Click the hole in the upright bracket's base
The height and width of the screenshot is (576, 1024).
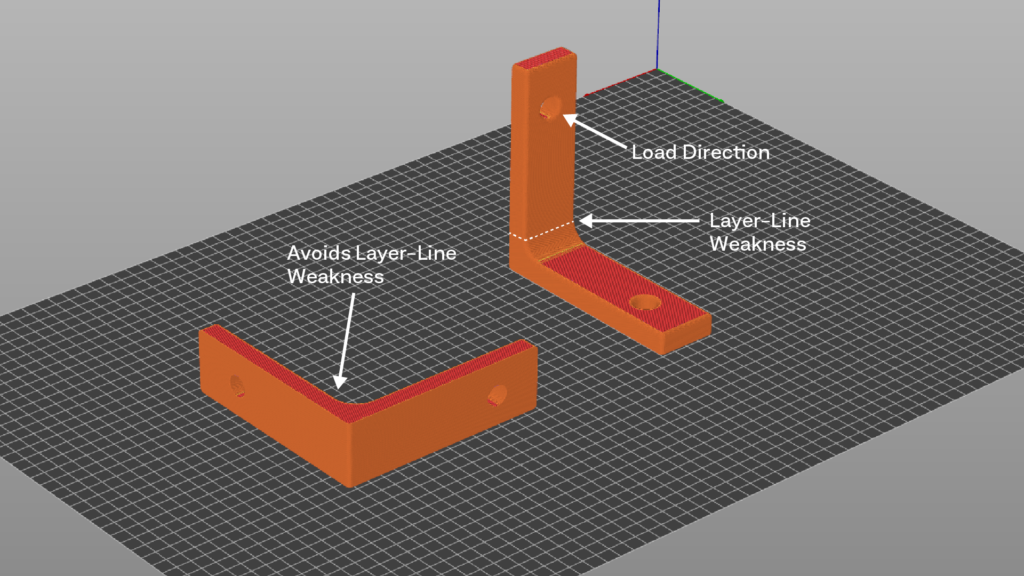point(645,301)
